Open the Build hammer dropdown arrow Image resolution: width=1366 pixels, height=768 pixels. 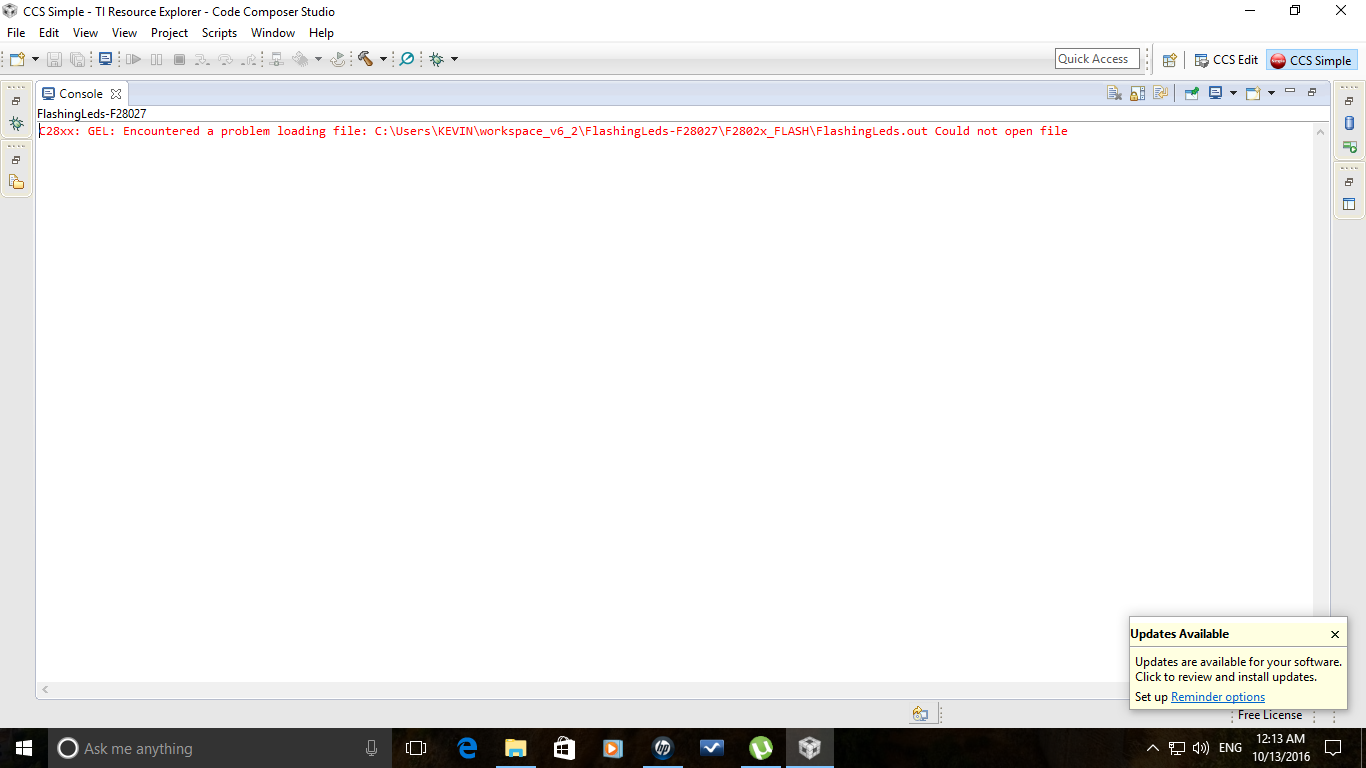coord(383,59)
